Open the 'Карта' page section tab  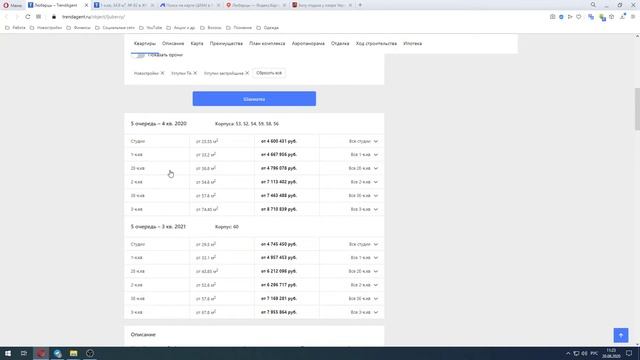(197, 43)
